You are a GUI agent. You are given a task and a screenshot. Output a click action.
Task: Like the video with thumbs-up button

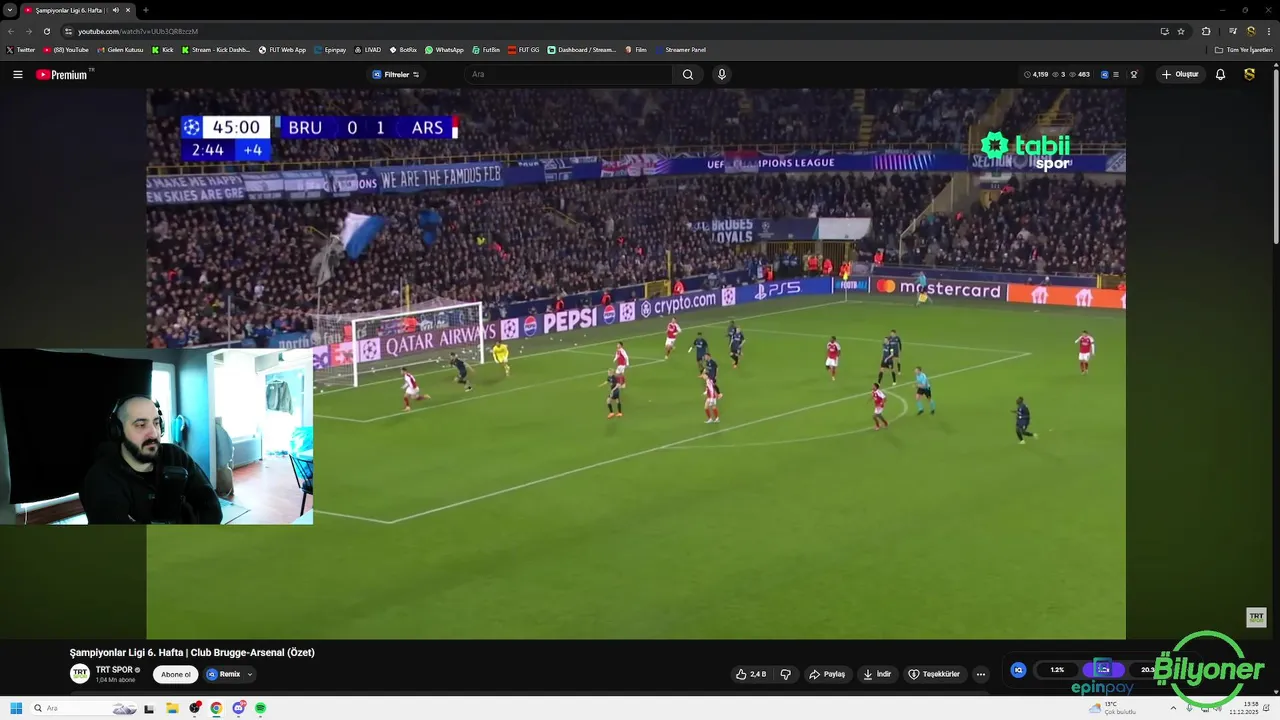[751, 674]
